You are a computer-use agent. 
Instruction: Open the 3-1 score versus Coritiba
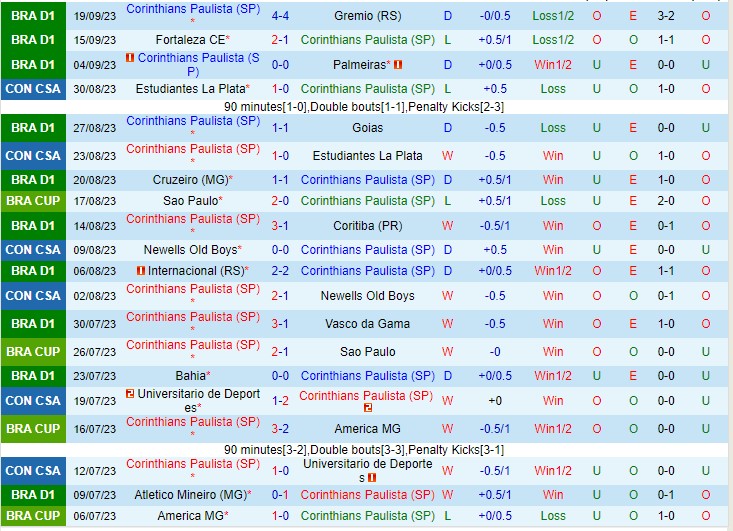pyautogui.click(x=280, y=226)
